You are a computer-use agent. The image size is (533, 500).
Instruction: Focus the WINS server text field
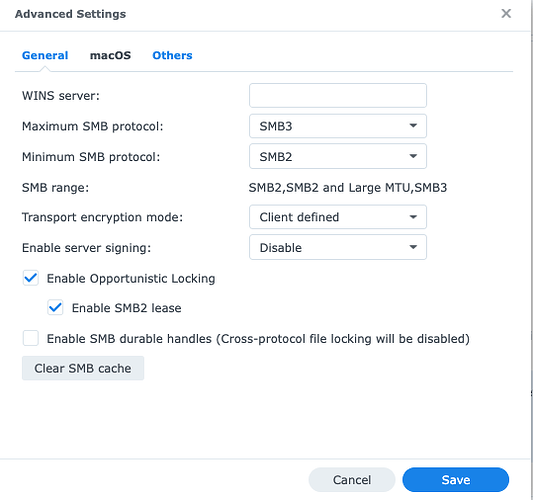pos(338,96)
